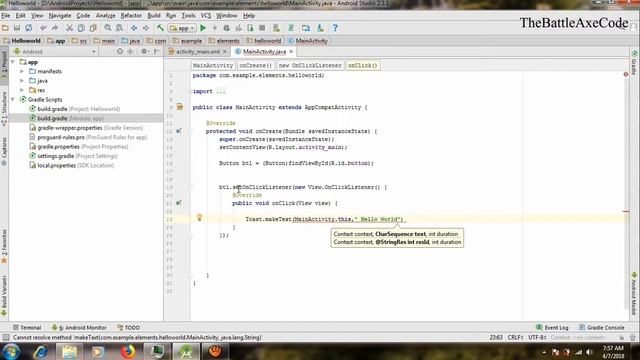Close the activity_main.xml tab

tap(224, 52)
